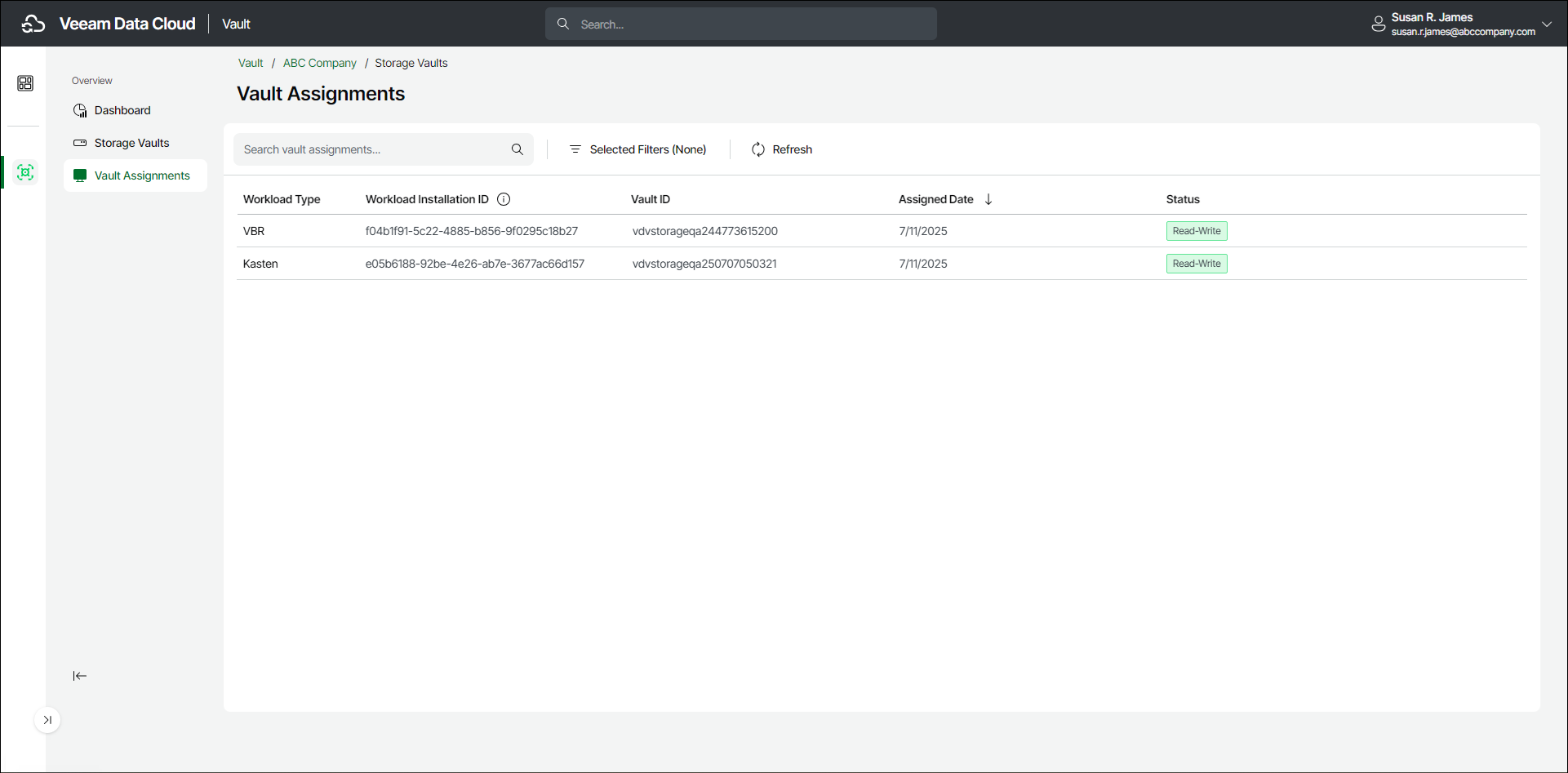
Task: Click the Overview section label
Action: click(92, 81)
